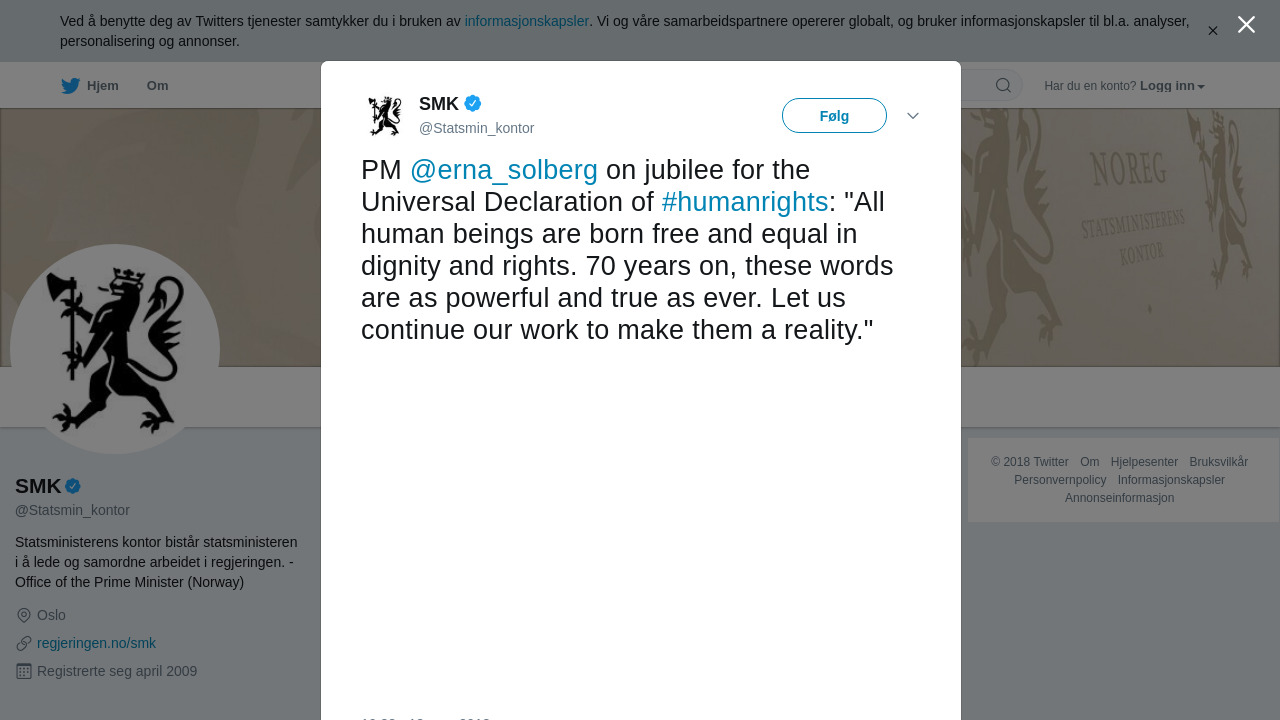The image size is (1280, 720).
Task: Open the informasjonskapsler link in notice
Action: 527,21
